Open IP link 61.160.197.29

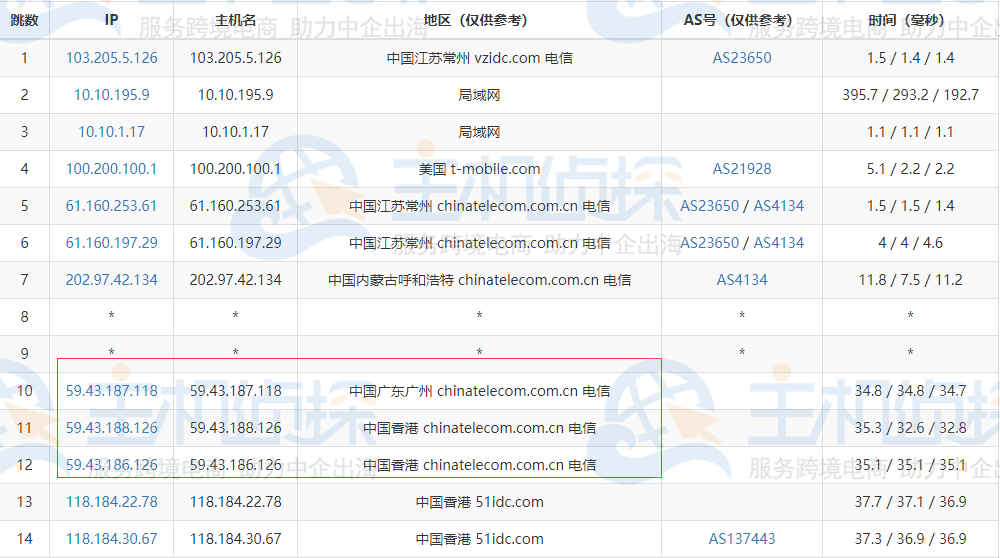112,243
